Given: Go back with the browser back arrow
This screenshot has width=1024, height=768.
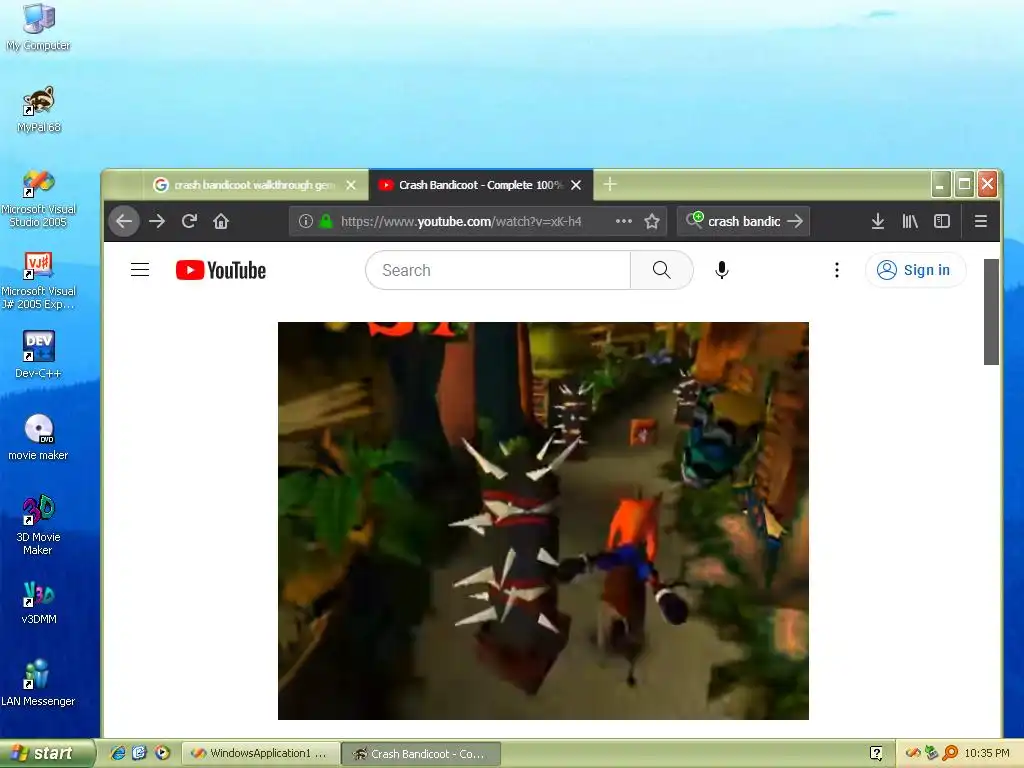Looking at the screenshot, I should click(124, 221).
